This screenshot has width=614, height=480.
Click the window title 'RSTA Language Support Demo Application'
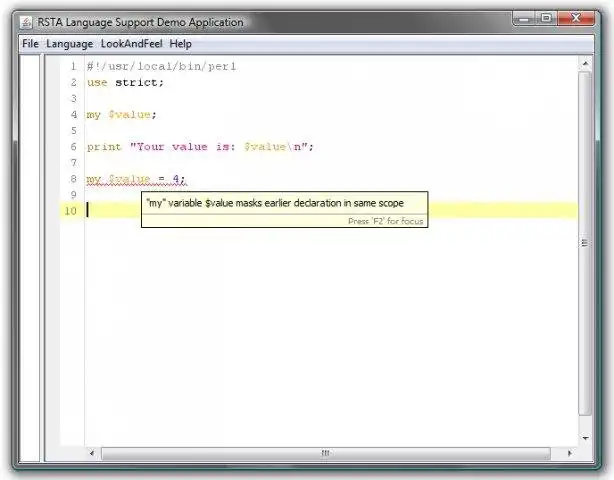[x=140, y=22]
